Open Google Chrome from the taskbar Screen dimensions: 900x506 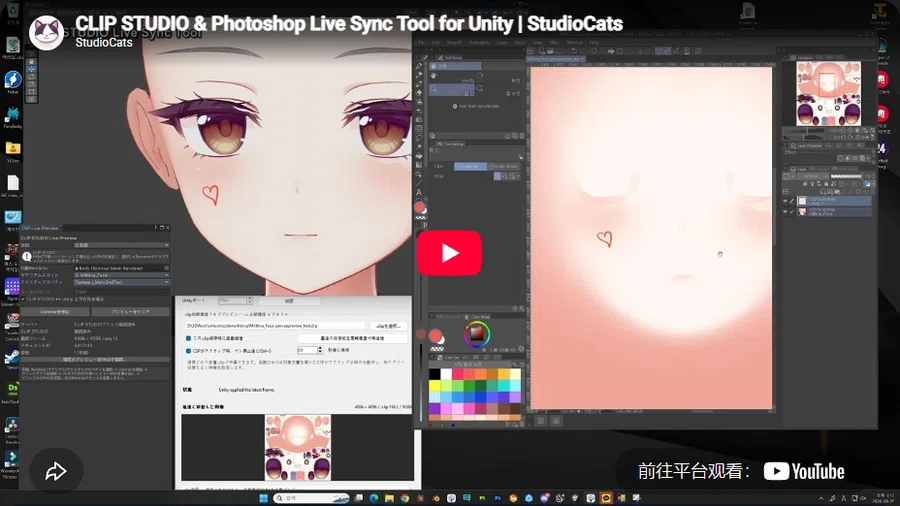405,498
